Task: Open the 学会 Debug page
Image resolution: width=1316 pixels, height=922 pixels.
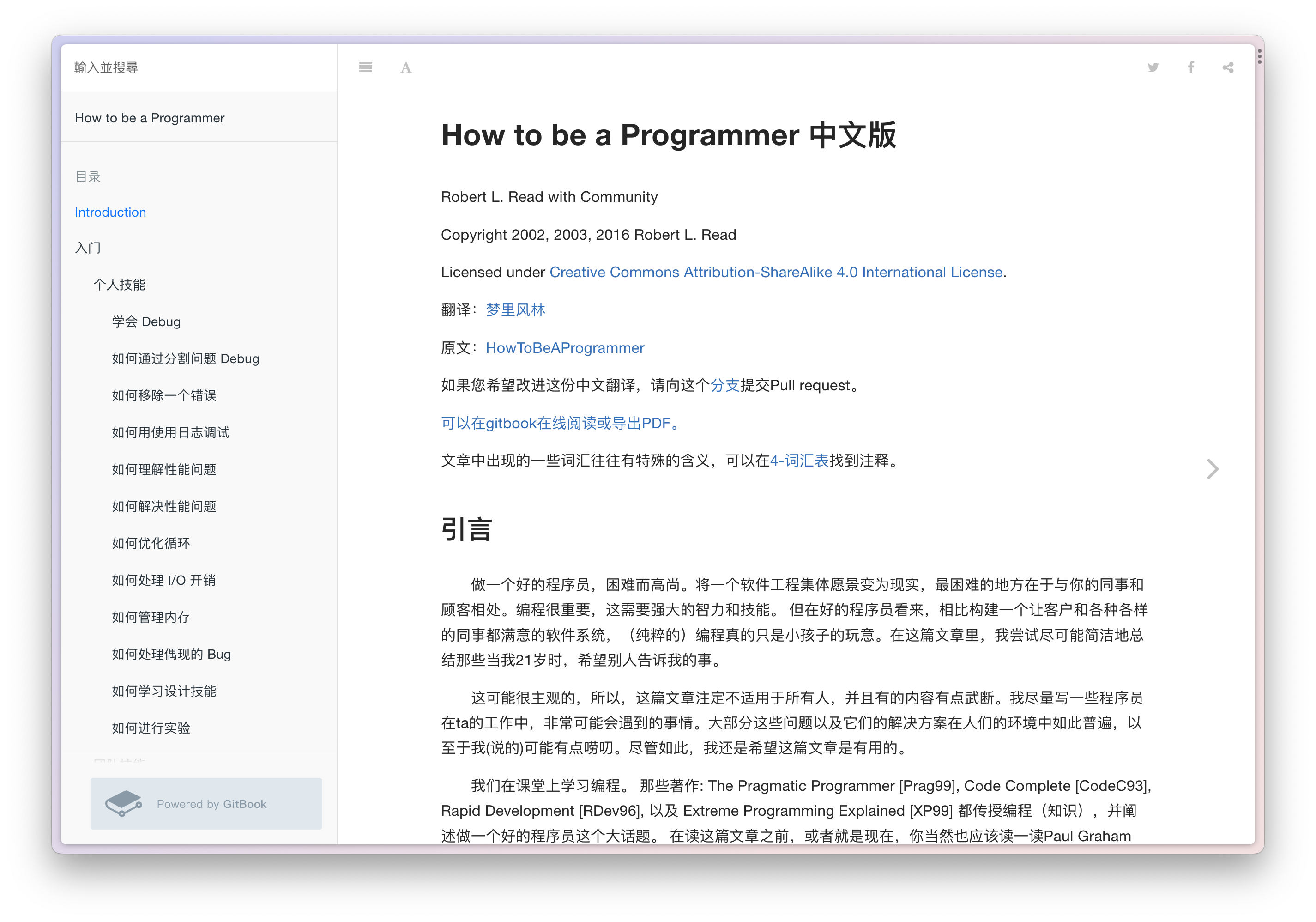Action: tap(146, 321)
